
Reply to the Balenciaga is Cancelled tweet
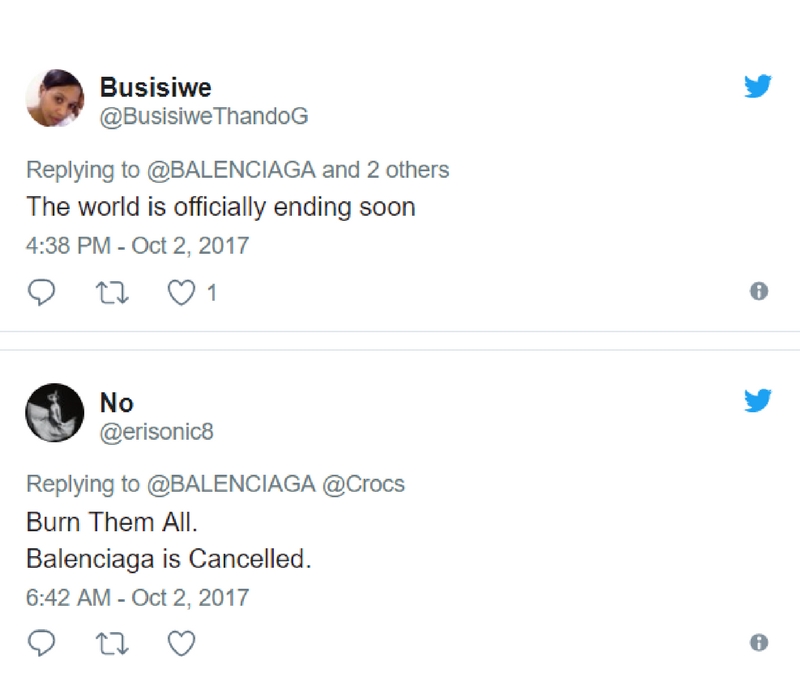click(38, 644)
